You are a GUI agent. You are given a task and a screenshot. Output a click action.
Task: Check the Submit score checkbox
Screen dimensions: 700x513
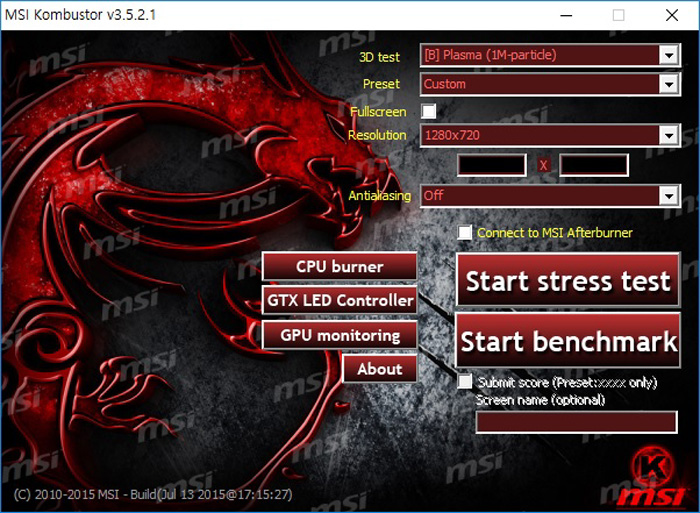pyautogui.click(x=465, y=382)
